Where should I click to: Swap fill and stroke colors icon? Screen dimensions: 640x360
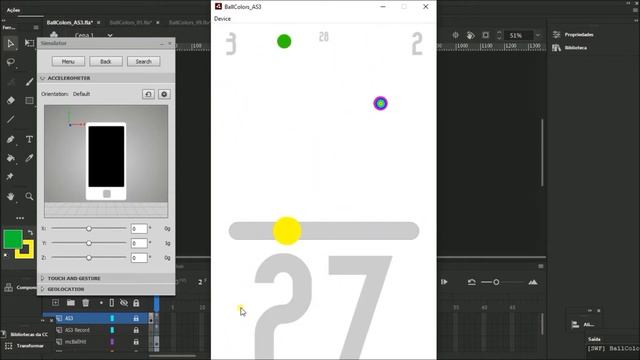click(30, 233)
